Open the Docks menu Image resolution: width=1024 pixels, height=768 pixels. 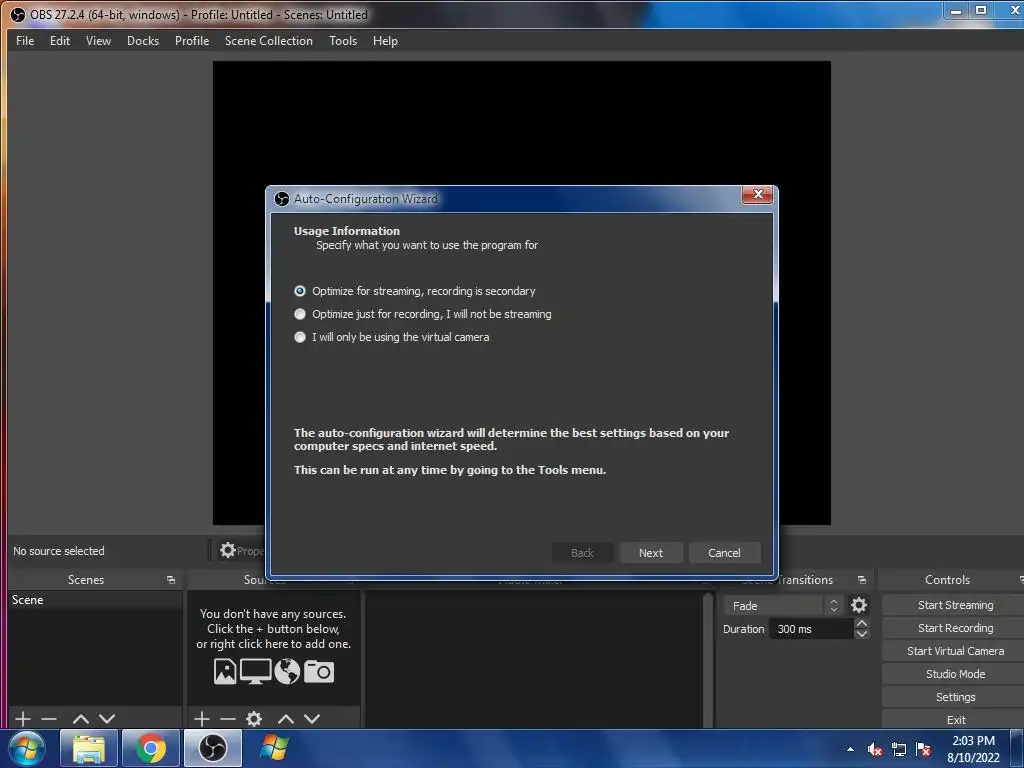pyautogui.click(x=143, y=40)
